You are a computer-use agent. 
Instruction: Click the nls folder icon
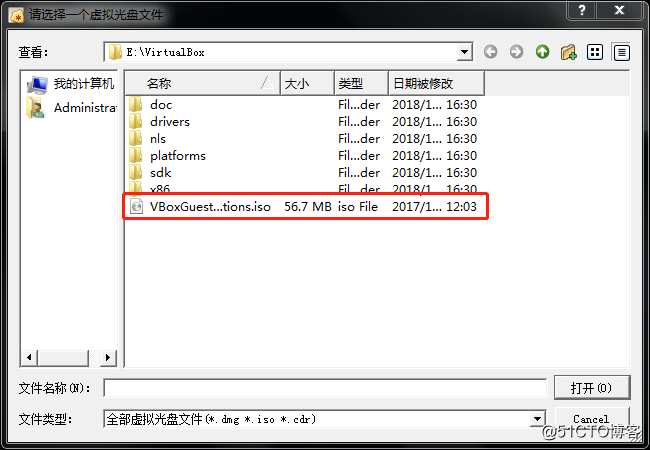click(136, 138)
